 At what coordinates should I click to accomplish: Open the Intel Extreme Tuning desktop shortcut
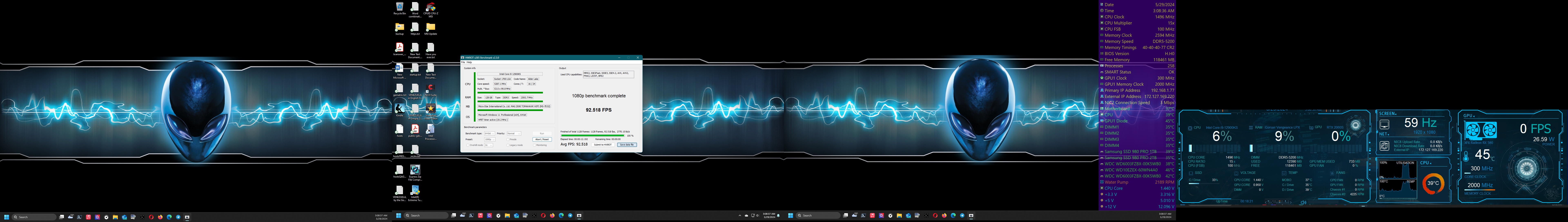(415, 193)
